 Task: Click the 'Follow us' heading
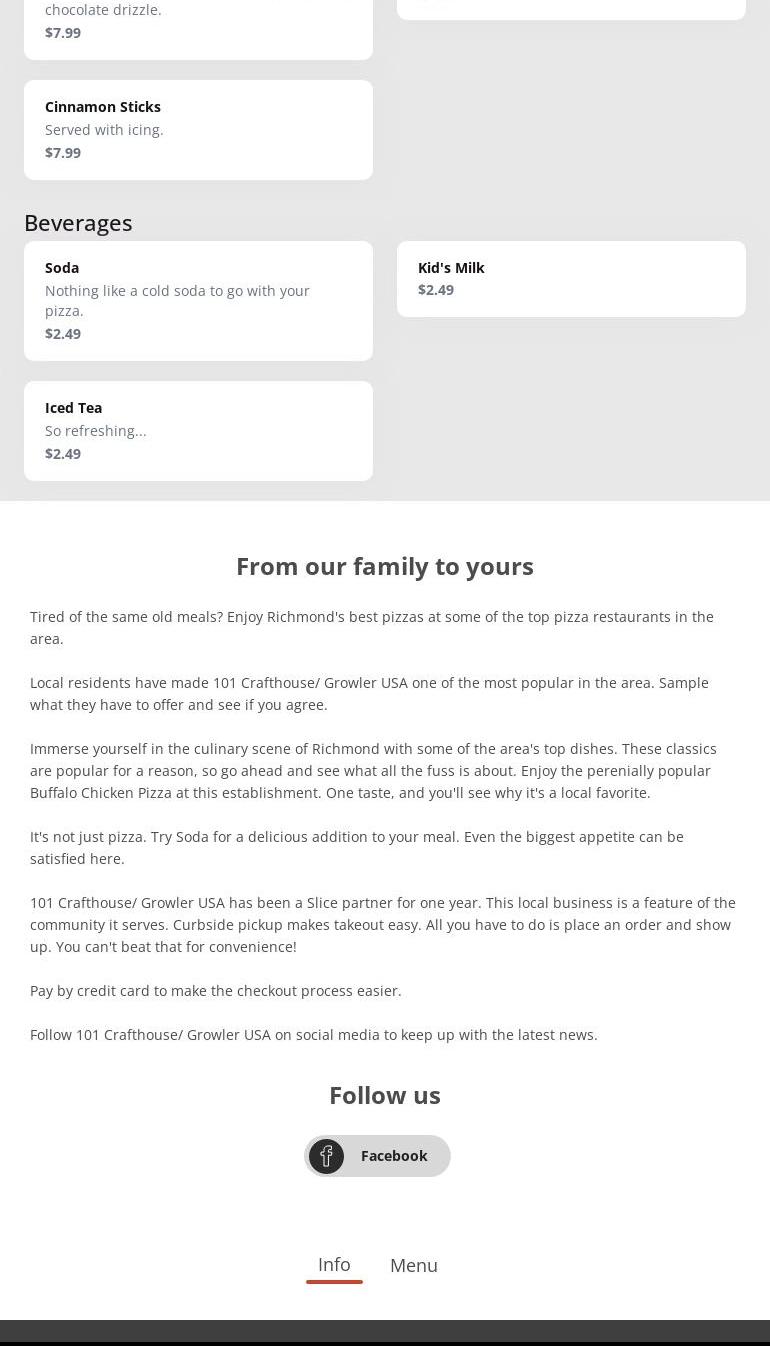coord(385,1095)
